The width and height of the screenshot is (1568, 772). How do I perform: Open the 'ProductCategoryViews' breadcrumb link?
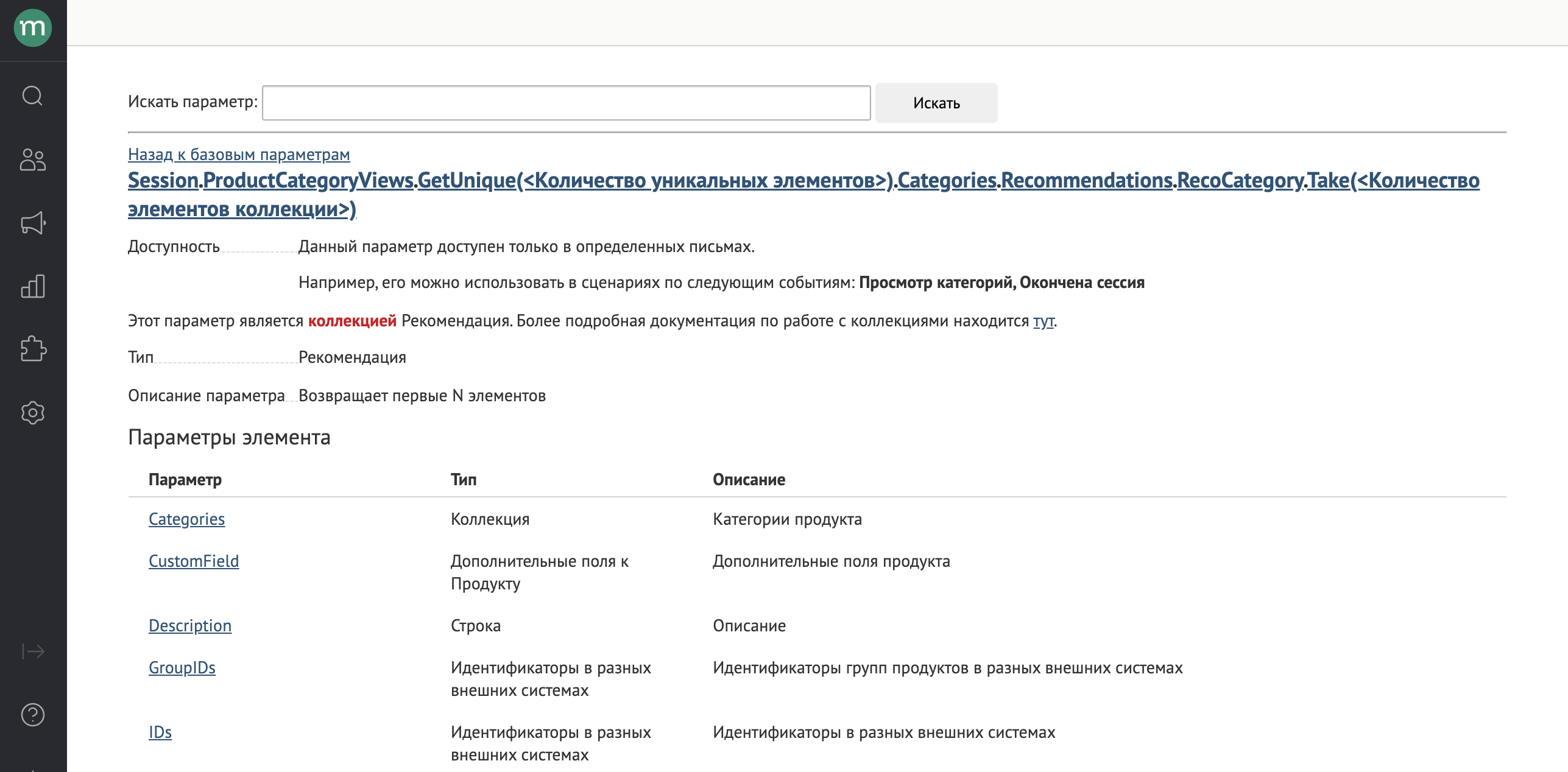coord(308,180)
